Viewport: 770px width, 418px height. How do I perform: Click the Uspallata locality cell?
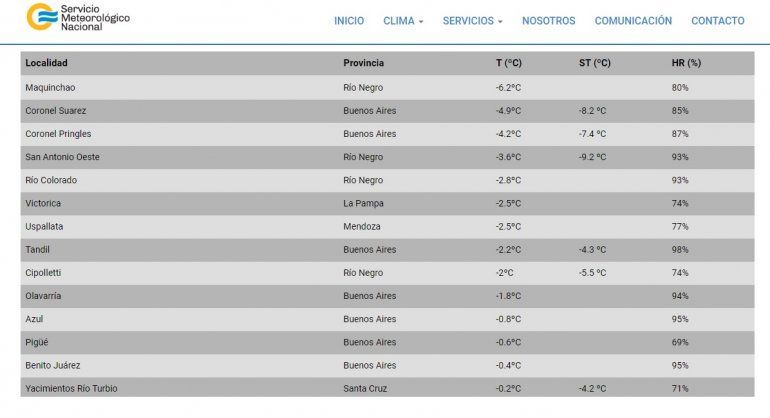pos(44,226)
